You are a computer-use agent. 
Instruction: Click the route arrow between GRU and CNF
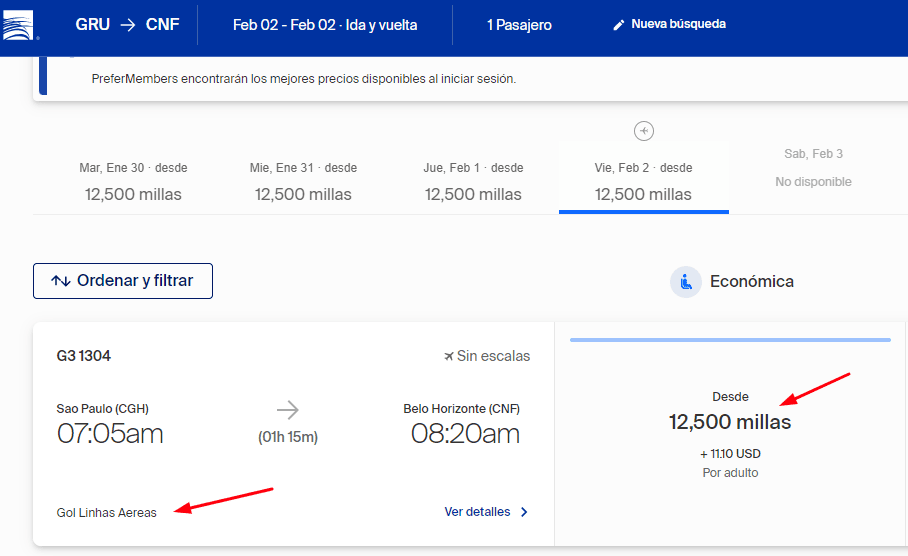[x=128, y=25]
